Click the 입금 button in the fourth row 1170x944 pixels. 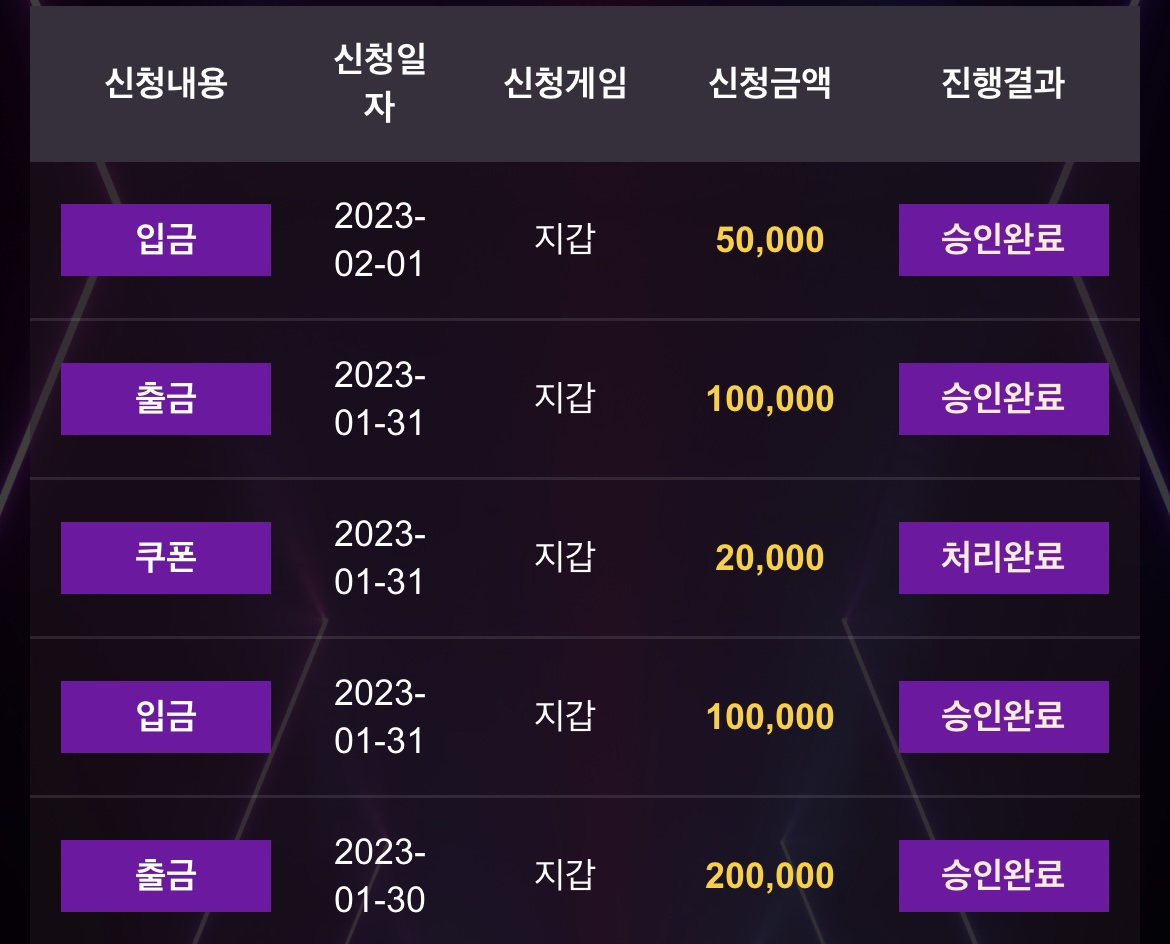[166, 716]
